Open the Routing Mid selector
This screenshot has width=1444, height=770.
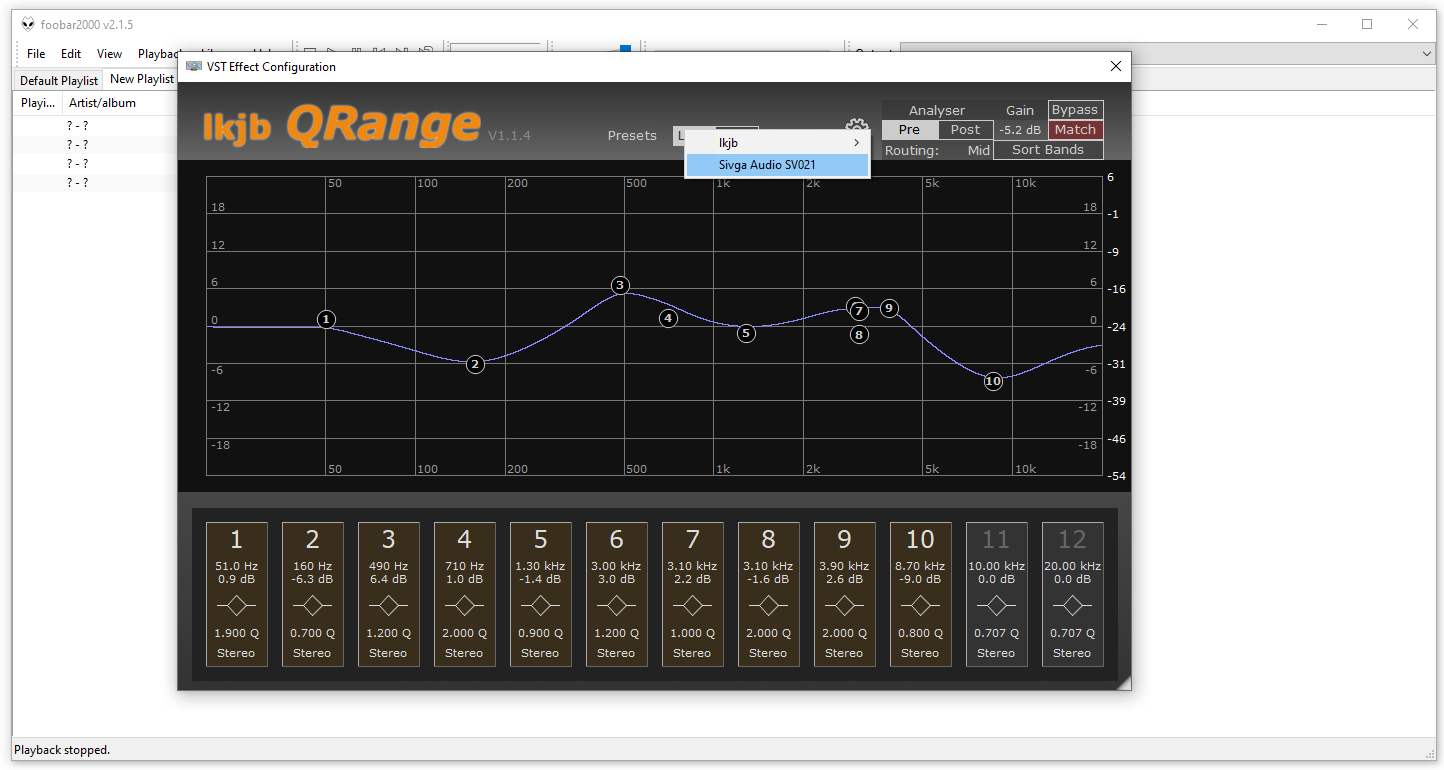click(978, 150)
